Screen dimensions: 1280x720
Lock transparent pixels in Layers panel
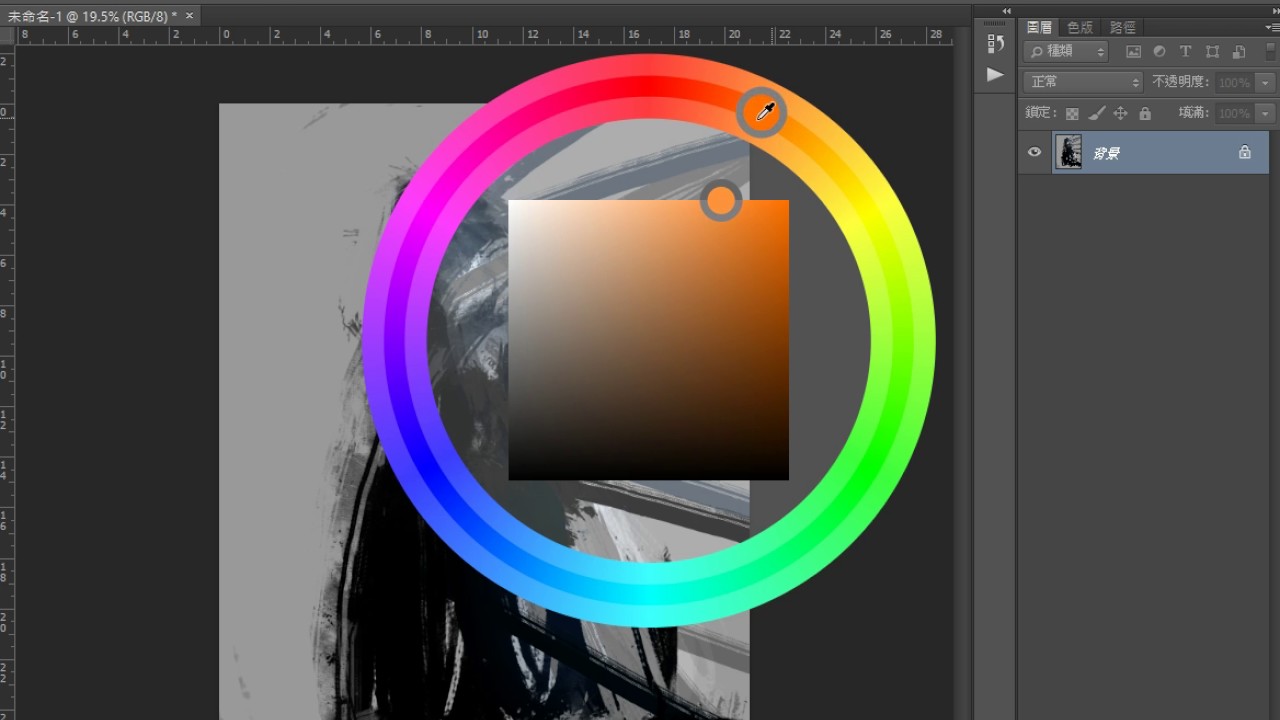[x=1072, y=114]
